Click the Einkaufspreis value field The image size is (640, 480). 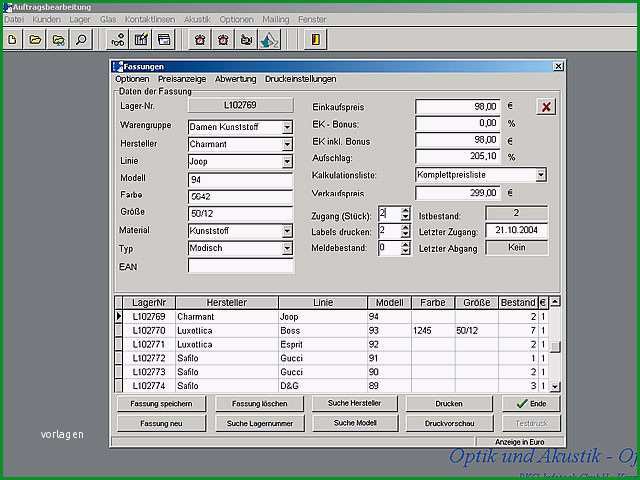click(x=458, y=107)
